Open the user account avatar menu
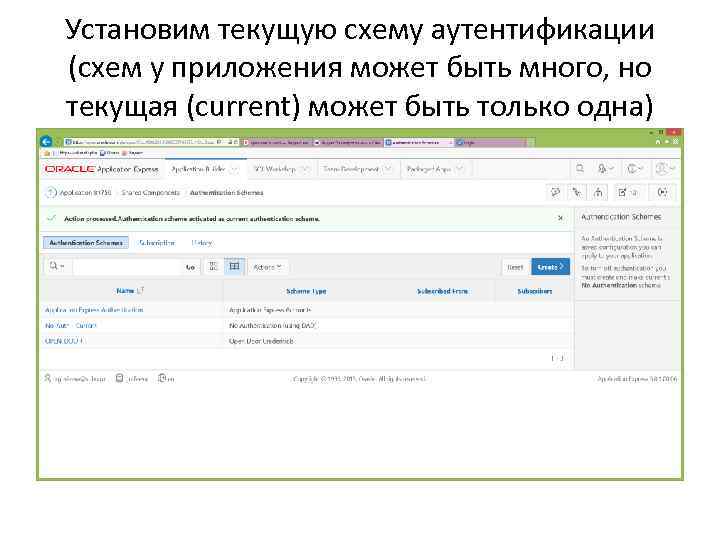Screen dimensions: 720x540 (664, 169)
